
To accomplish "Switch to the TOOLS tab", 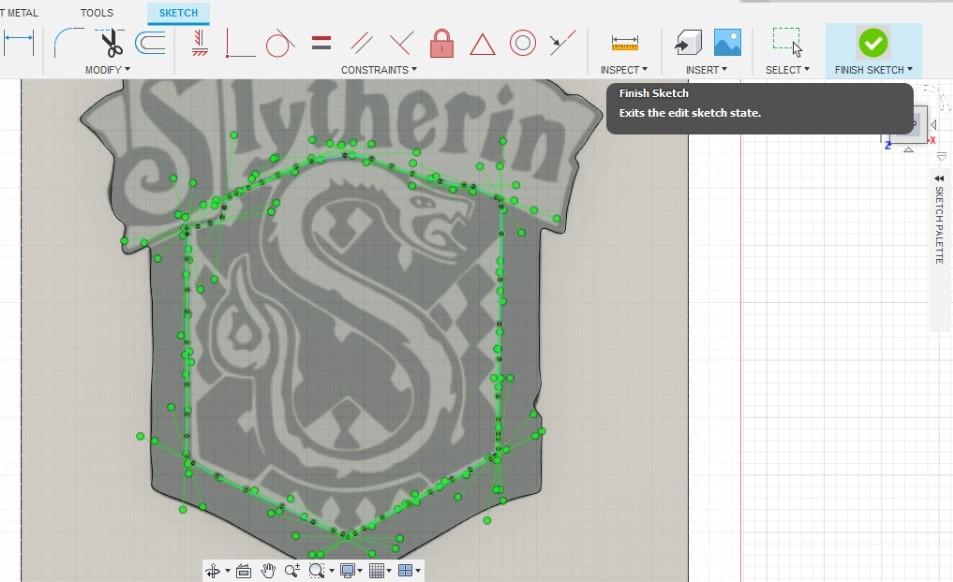I will (97, 13).
